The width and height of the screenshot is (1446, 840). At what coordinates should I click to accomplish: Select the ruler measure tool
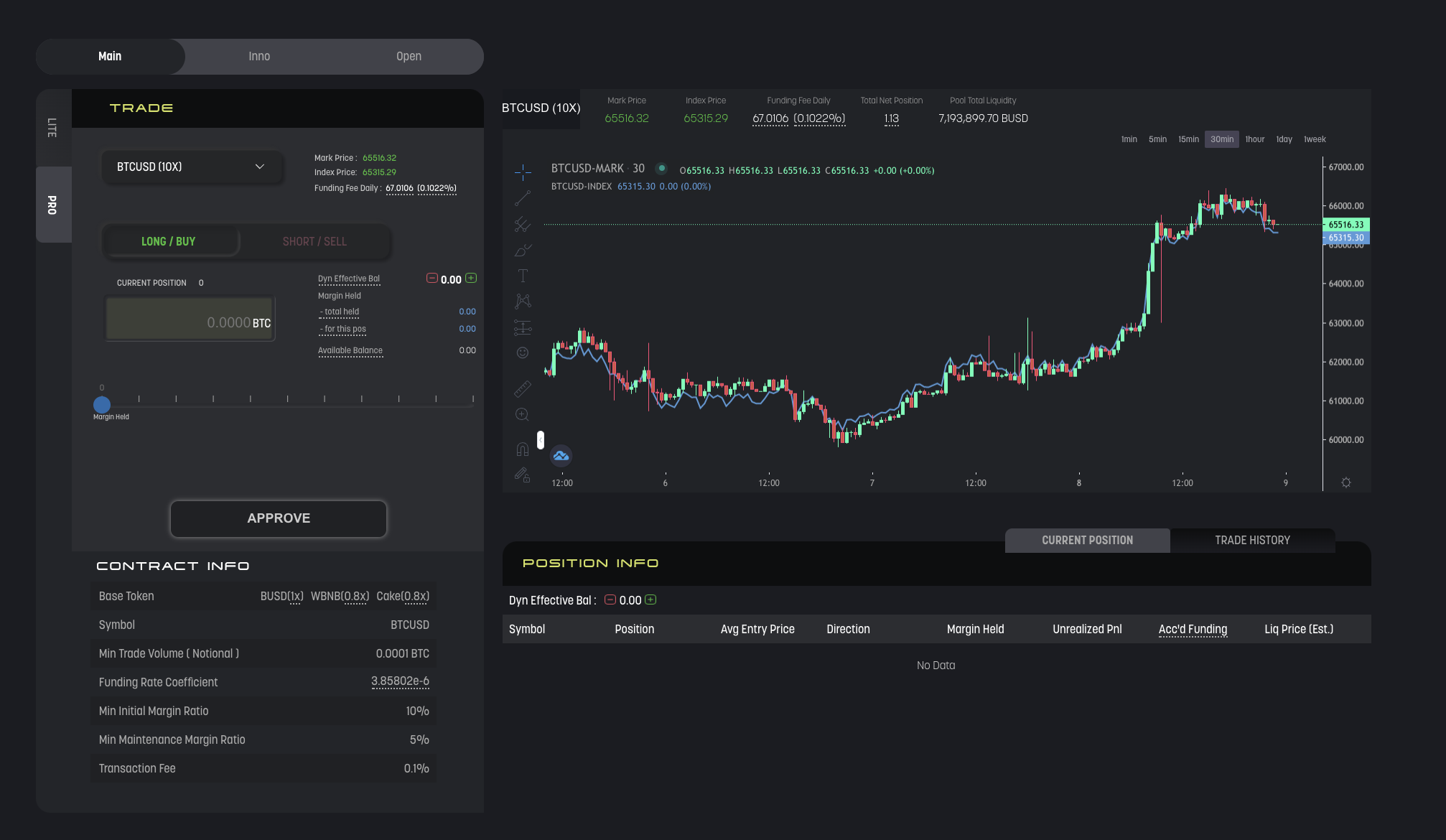click(x=523, y=388)
